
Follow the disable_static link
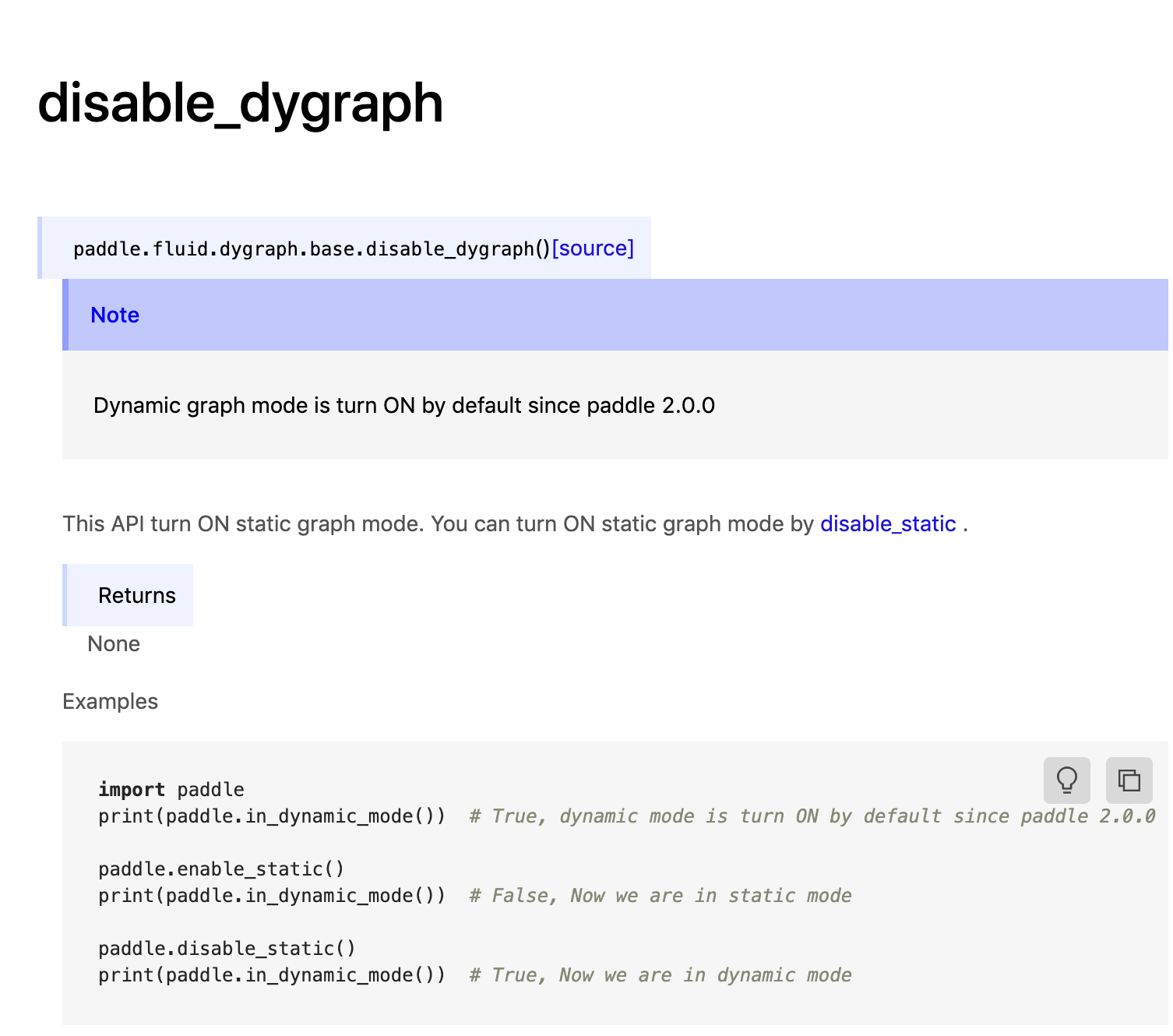(888, 523)
